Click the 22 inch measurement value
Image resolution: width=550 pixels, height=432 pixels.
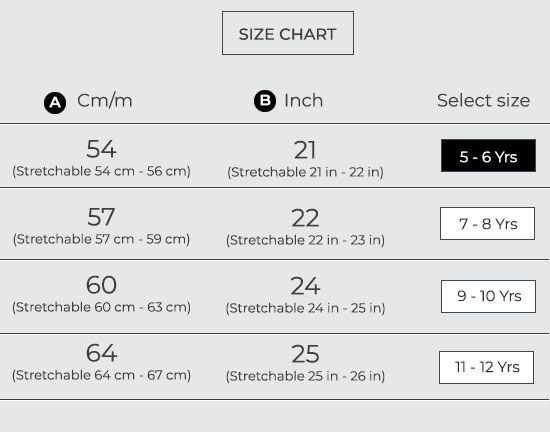point(305,218)
